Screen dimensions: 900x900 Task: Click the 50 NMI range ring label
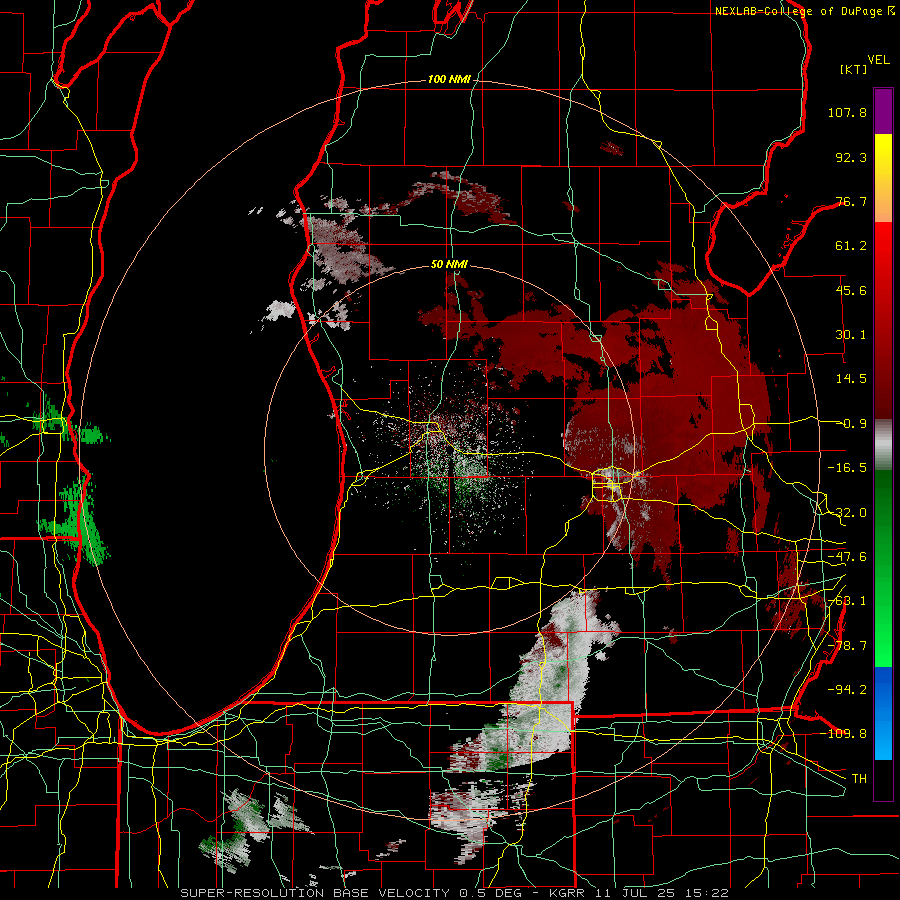pyautogui.click(x=449, y=264)
